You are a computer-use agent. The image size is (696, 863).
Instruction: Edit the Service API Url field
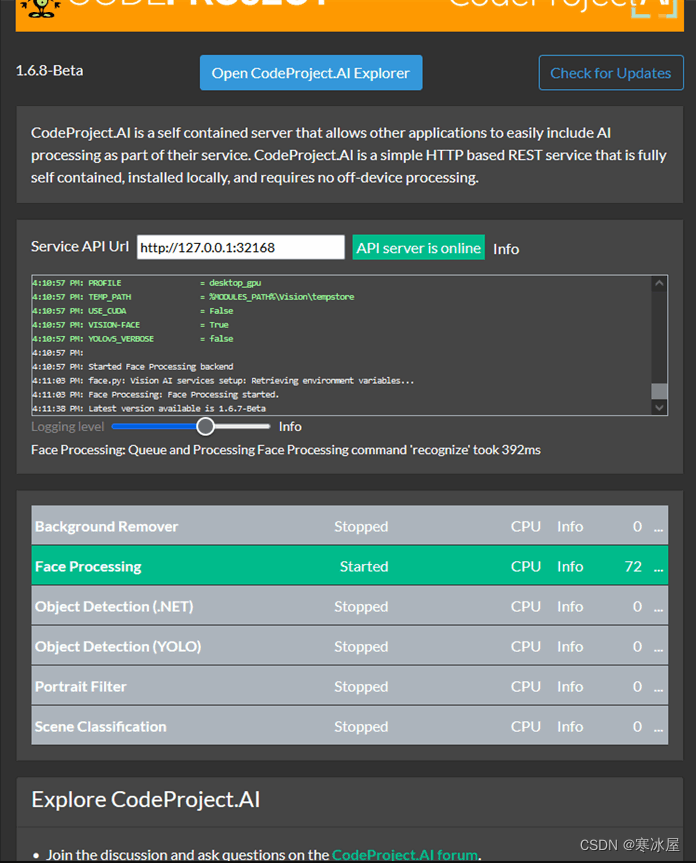click(x=240, y=248)
